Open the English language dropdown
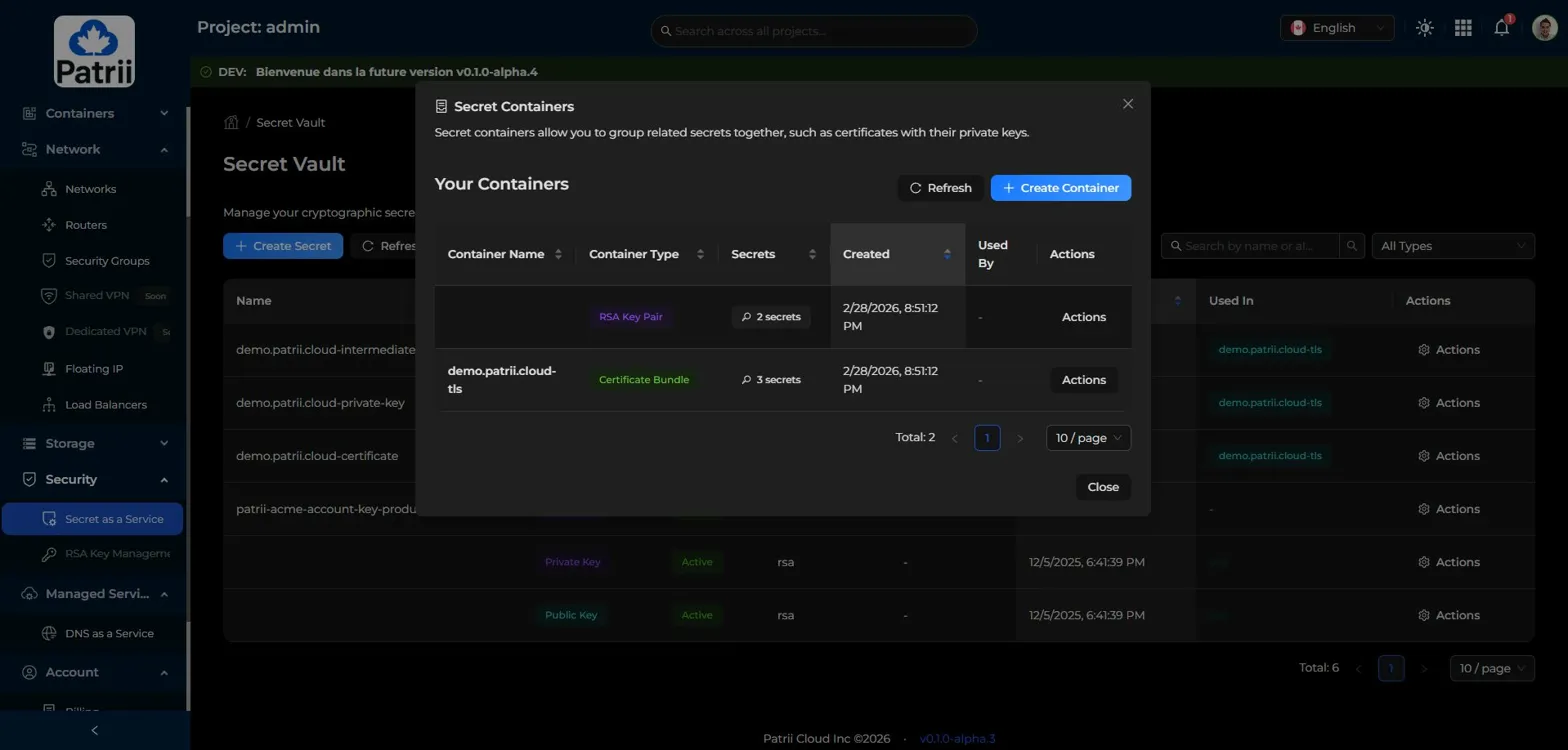The image size is (1568, 750). 1337,28
